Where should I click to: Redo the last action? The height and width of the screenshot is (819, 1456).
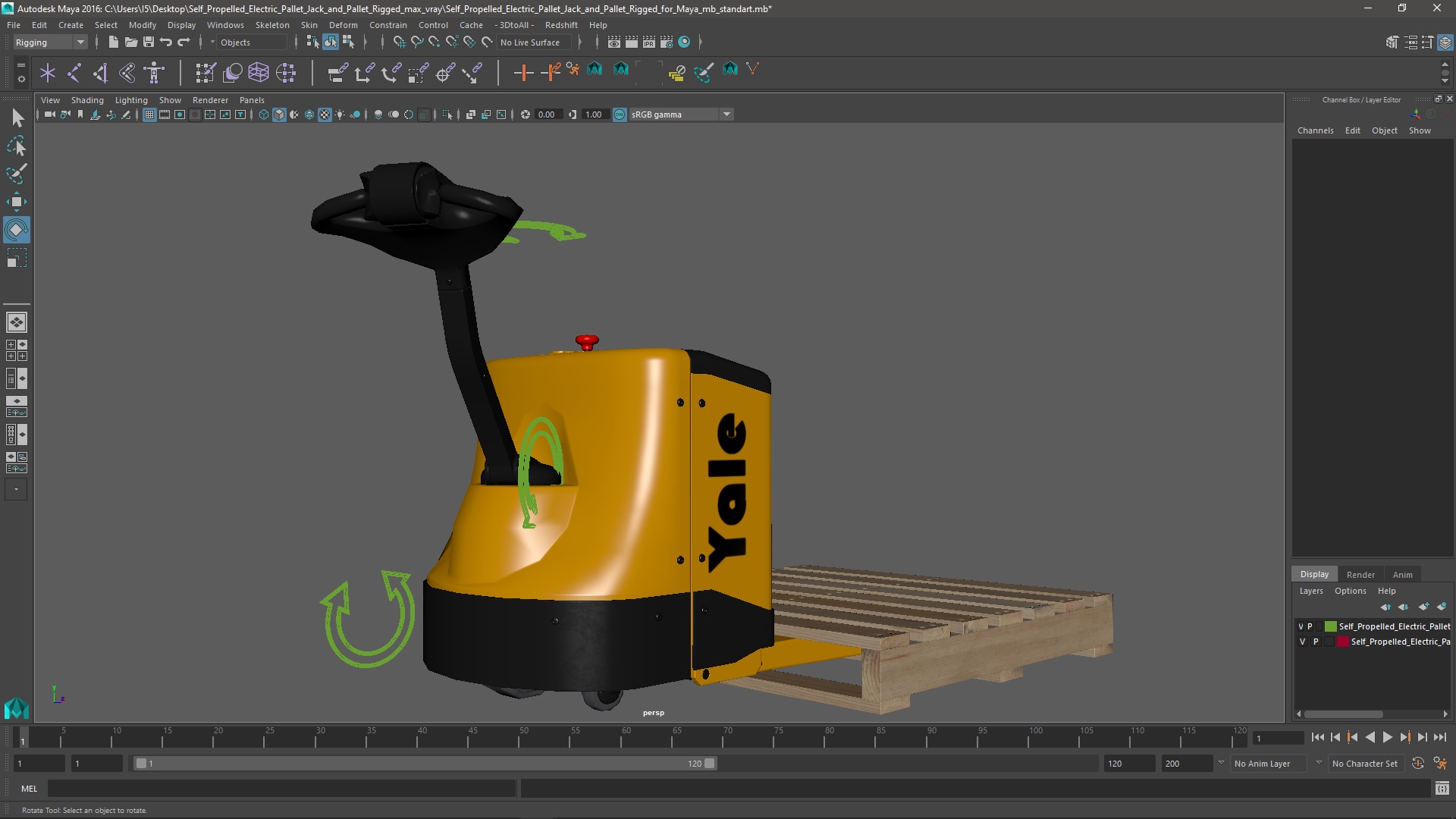click(x=184, y=42)
